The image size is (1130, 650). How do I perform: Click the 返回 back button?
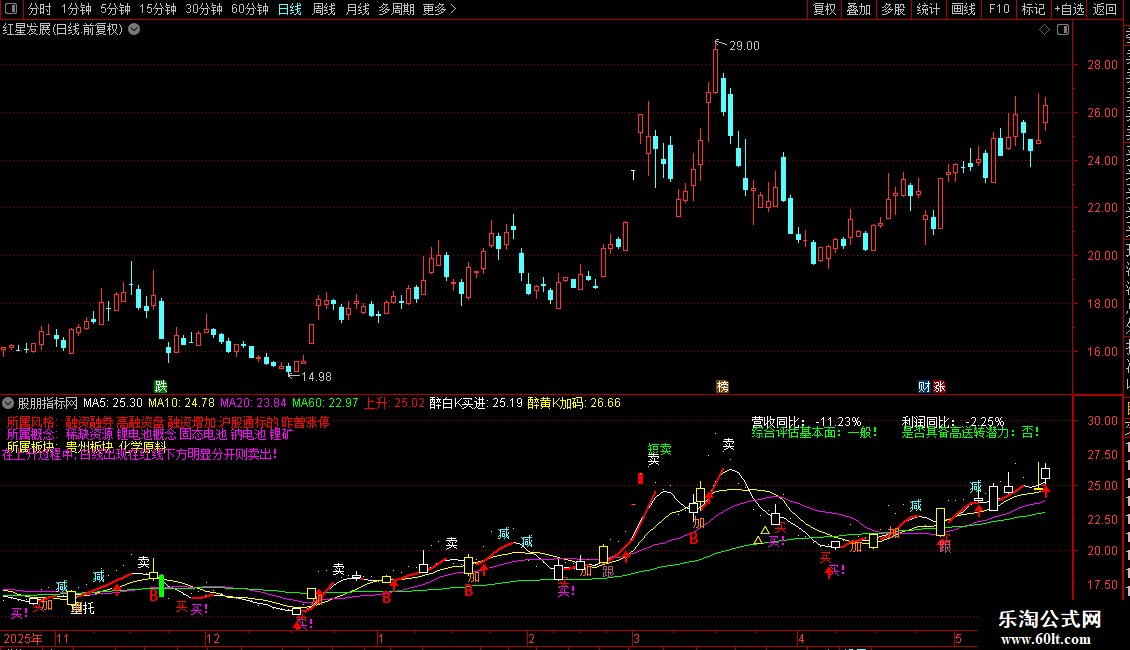point(1104,9)
